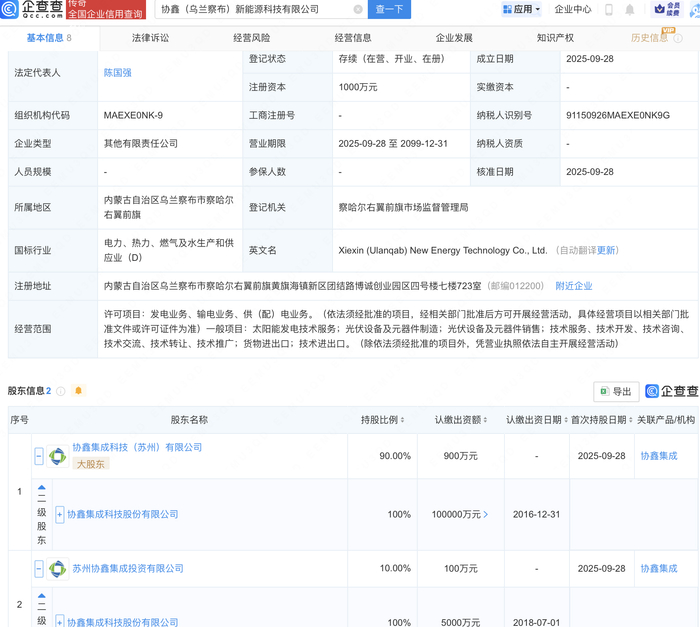Switch to the 法律诉讼 tab
700x627 pixels.
pyautogui.click(x=150, y=38)
